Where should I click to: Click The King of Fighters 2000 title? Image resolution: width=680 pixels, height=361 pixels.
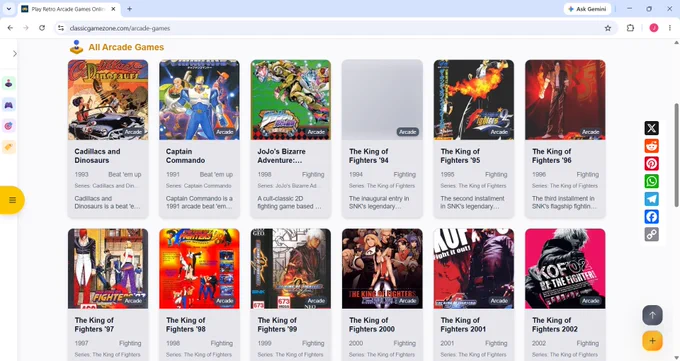372,325
